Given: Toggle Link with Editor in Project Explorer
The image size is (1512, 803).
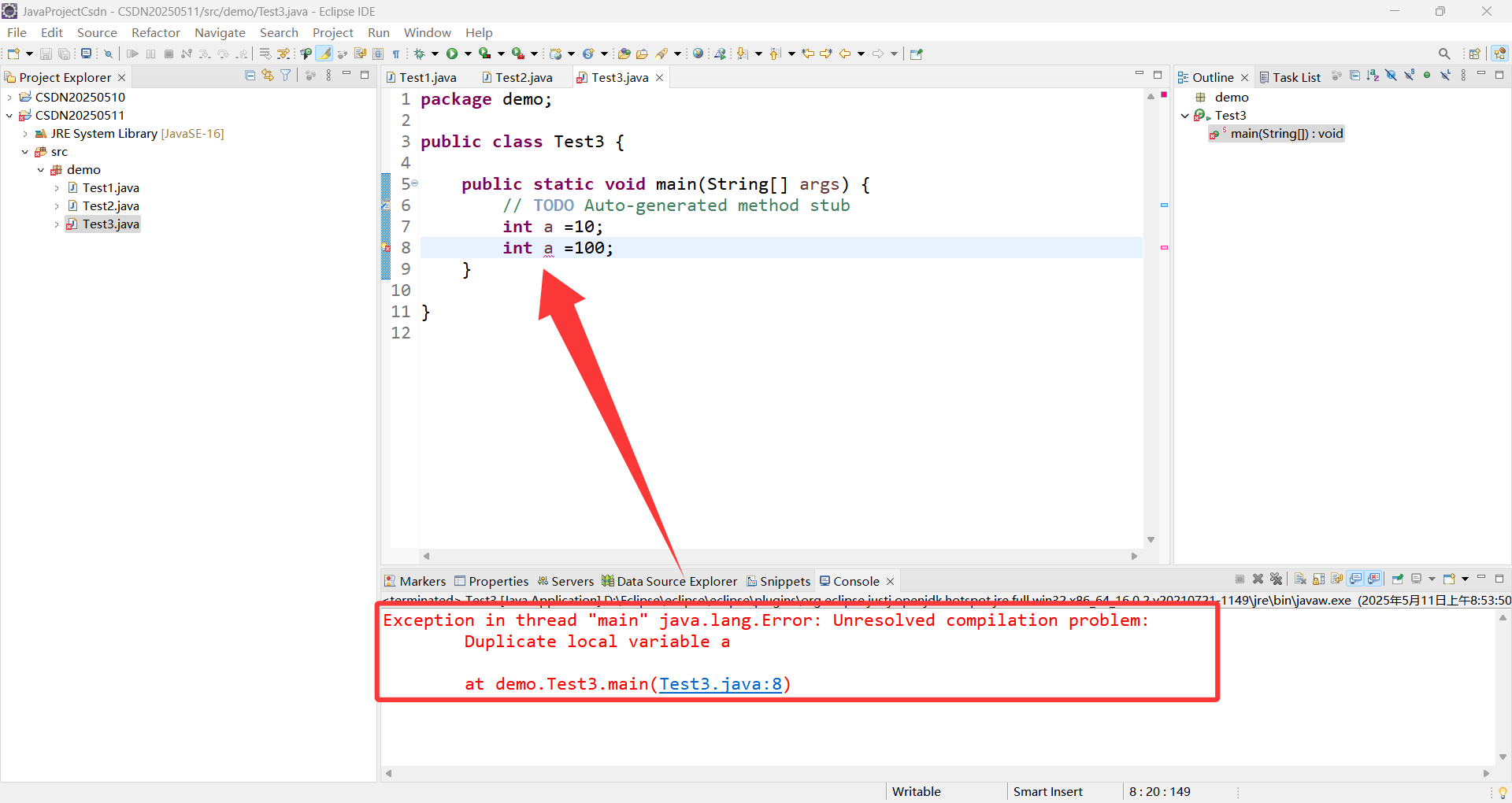Looking at the screenshot, I should point(268,76).
